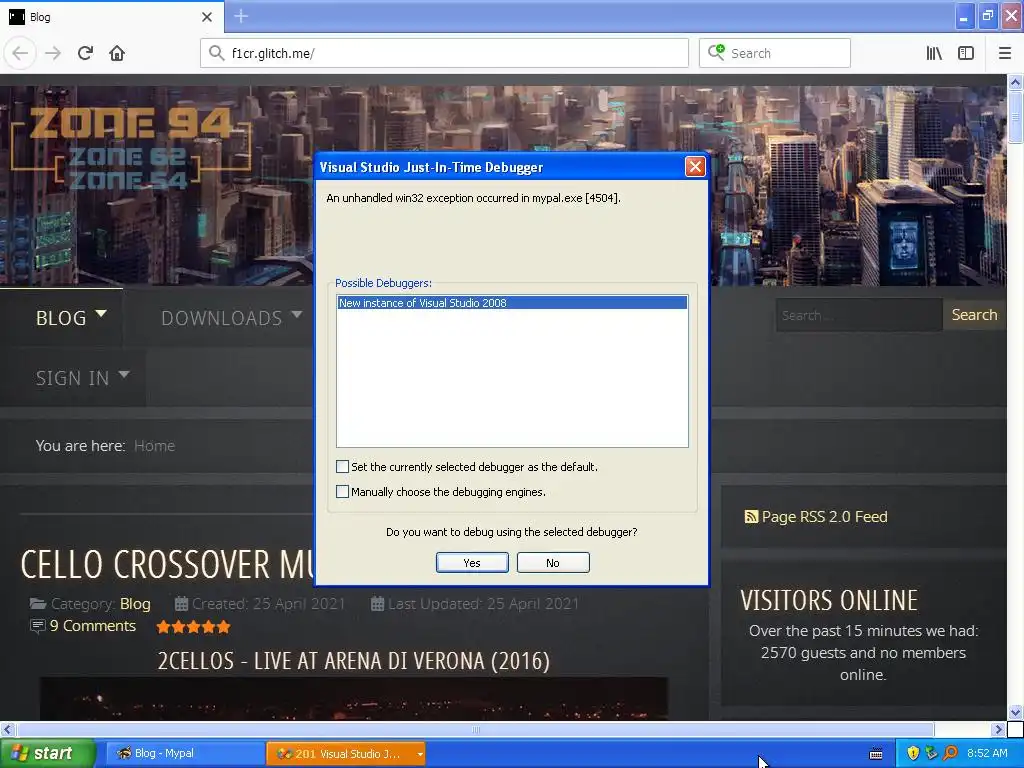This screenshot has height=768, width=1024.
Task: Reload the page with the refresh icon
Action: point(85,53)
